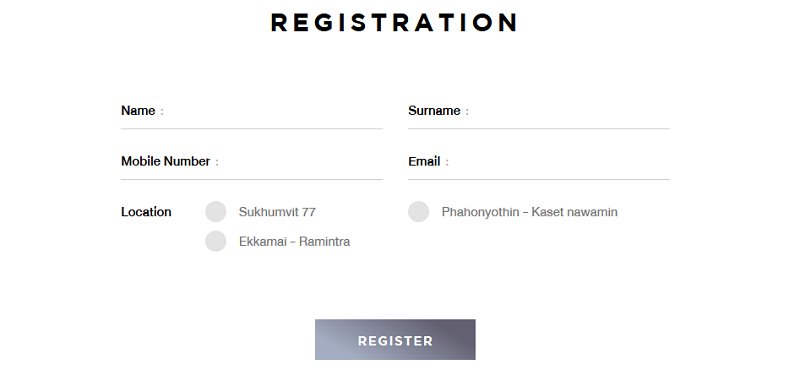Click the Sukhumvit 77 text label
800x370 pixels.
coord(277,212)
